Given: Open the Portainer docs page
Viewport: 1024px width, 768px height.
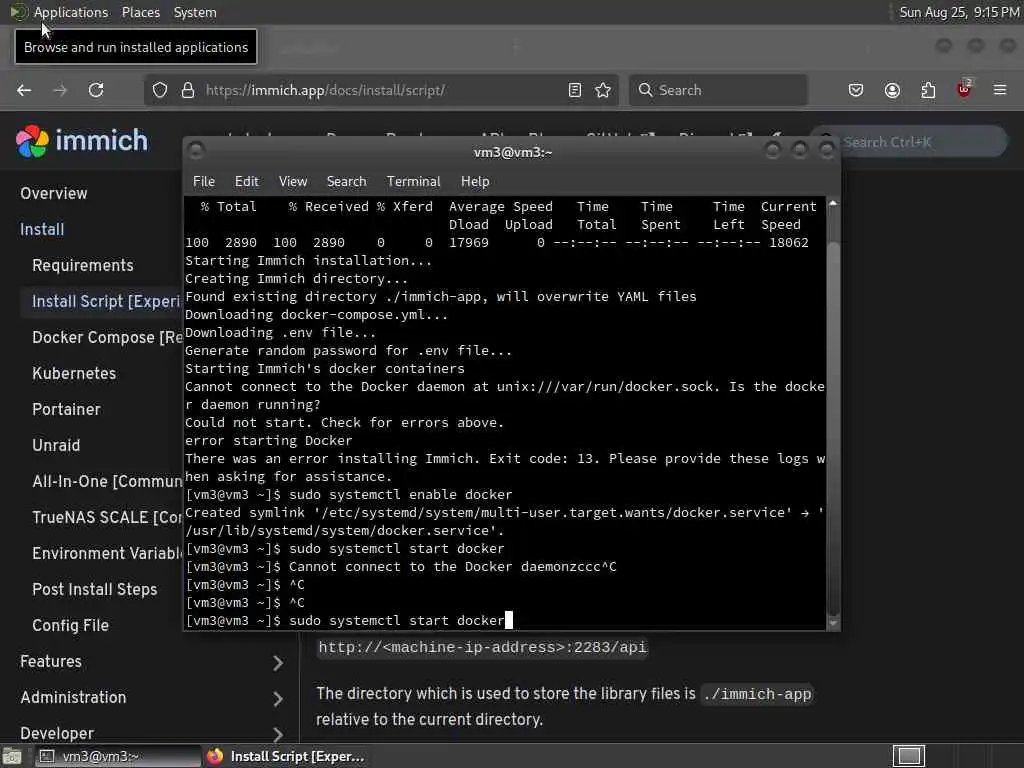Looking at the screenshot, I should point(67,409).
